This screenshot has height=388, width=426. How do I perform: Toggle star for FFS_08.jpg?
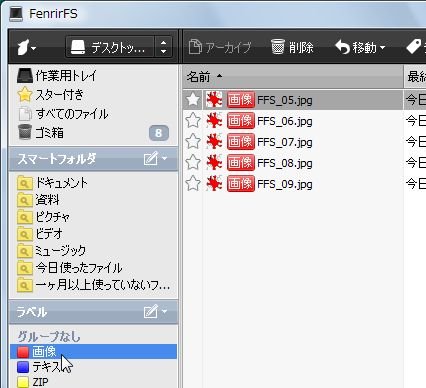click(x=193, y=163)
